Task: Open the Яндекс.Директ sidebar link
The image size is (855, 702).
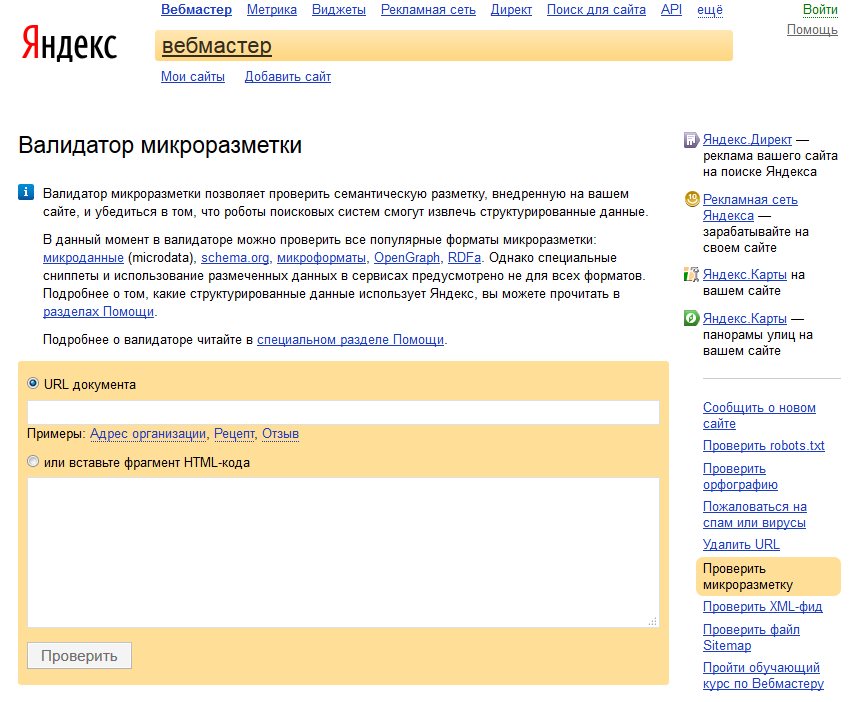Action: click(747, 140)
